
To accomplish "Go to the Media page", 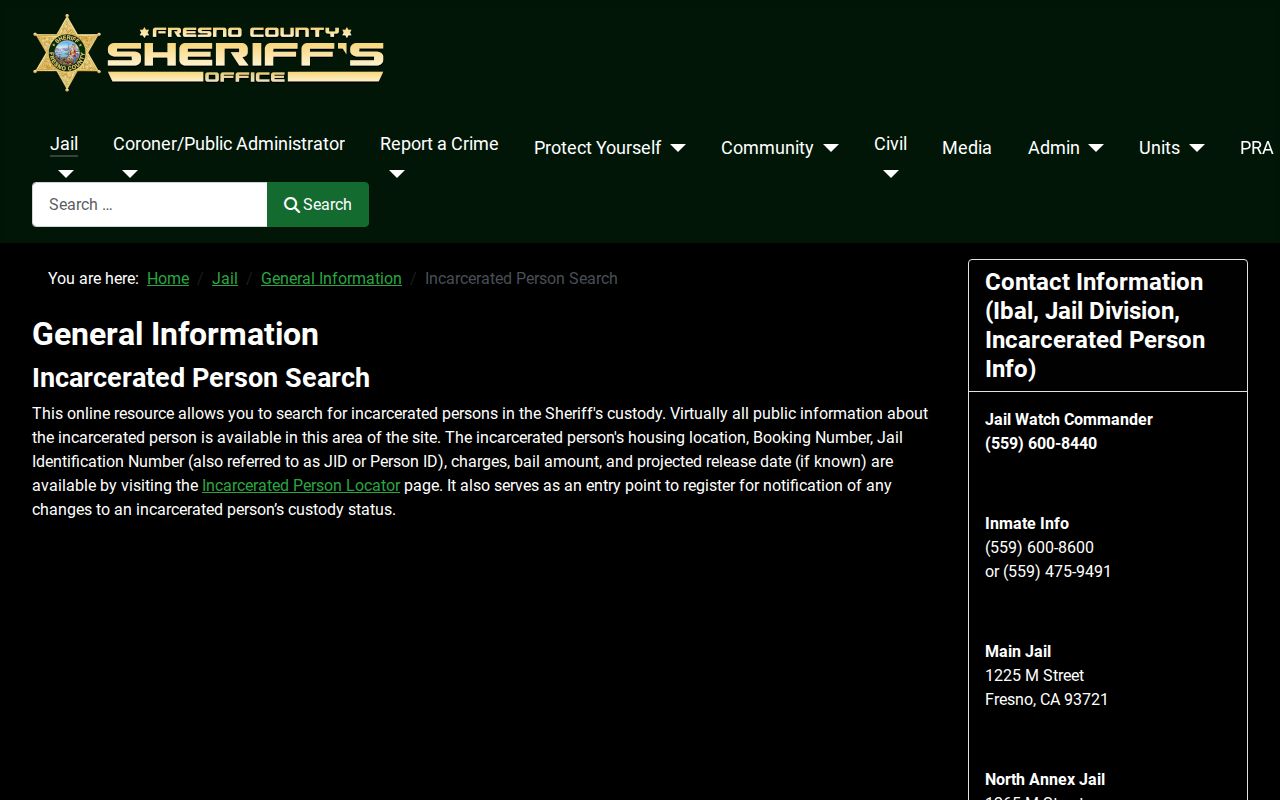I will (967, 148).
